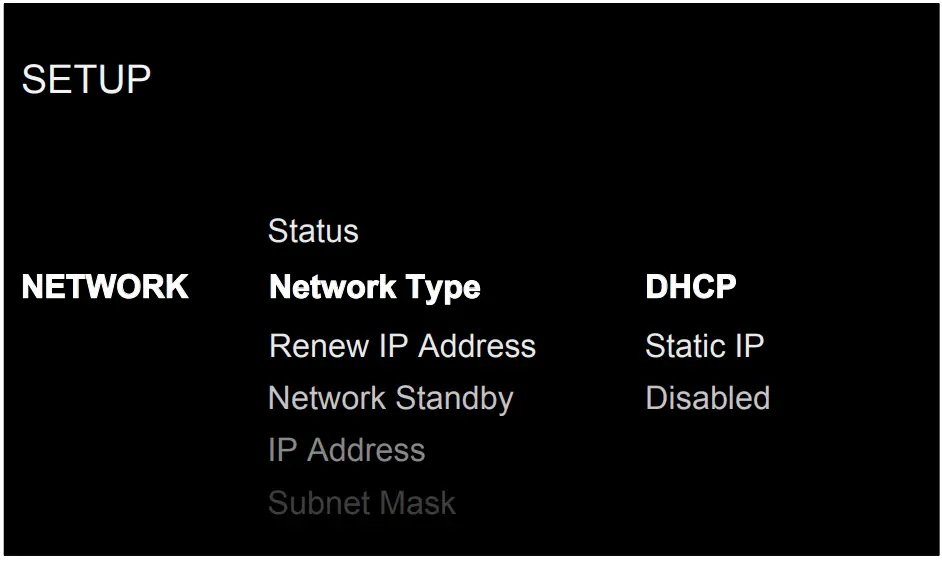Click the SETUP heading
Viewport: 942px width, 561px height.
86,80
